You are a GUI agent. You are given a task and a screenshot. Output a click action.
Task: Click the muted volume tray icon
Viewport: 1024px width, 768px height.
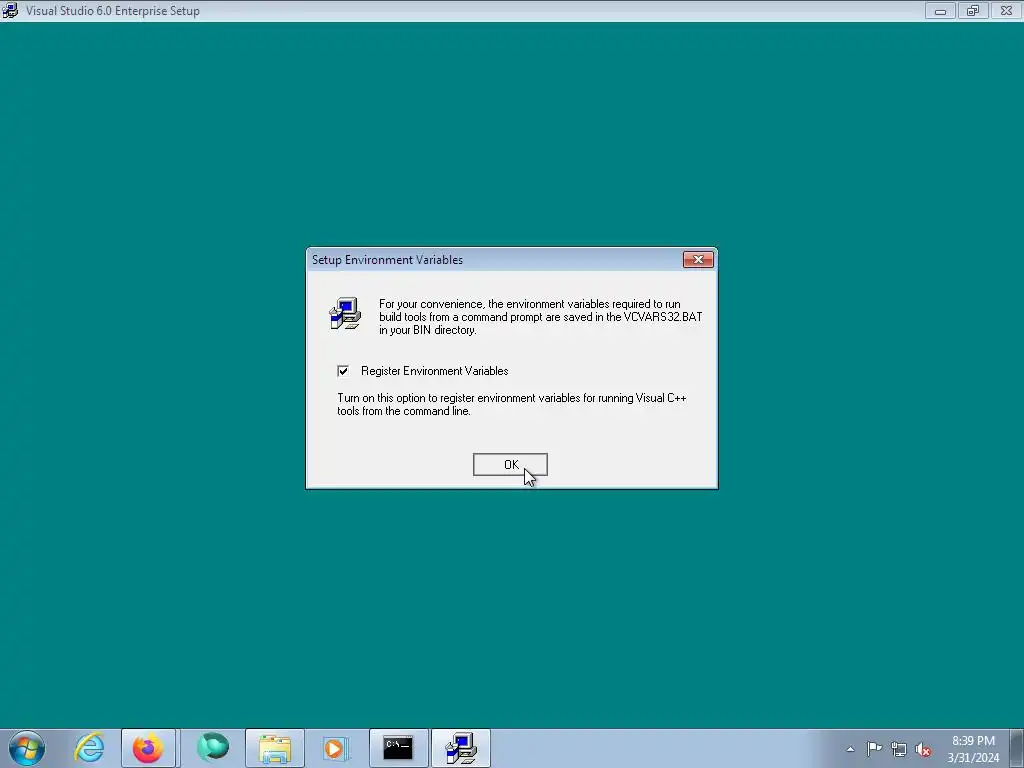(923, 749)
